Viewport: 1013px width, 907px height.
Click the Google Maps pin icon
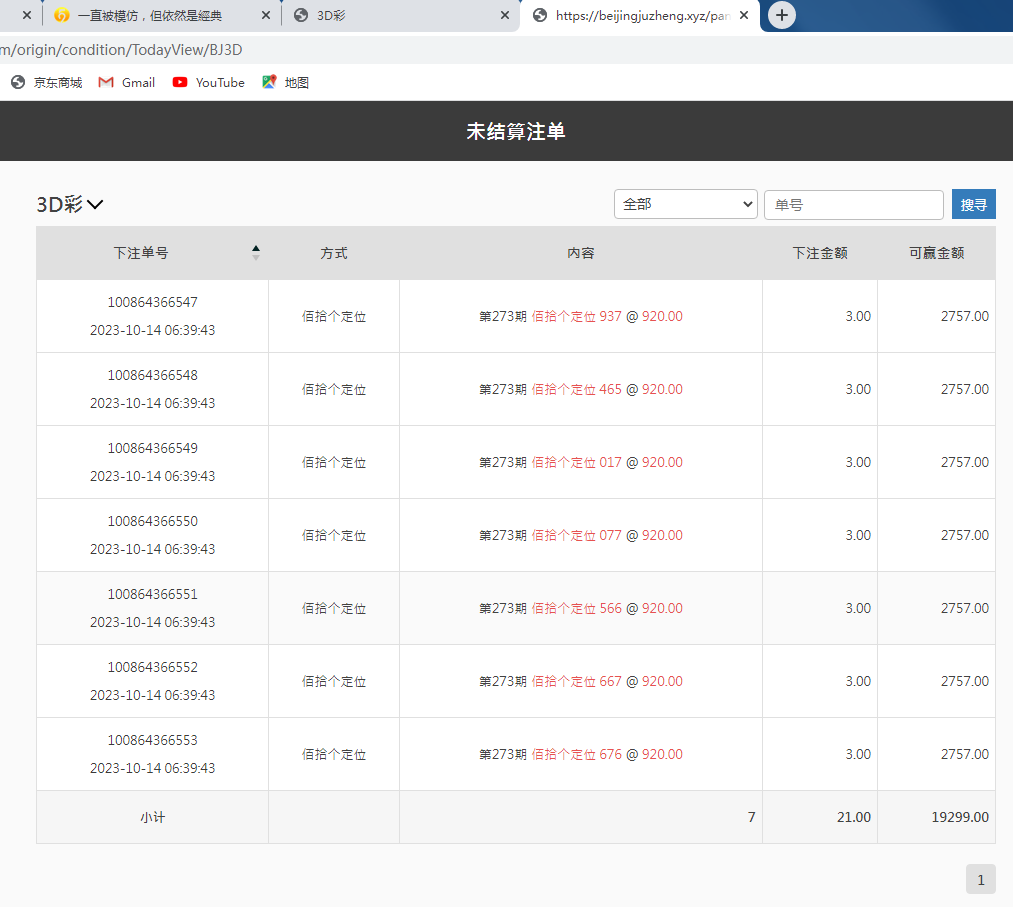click(x=269, y=82)
